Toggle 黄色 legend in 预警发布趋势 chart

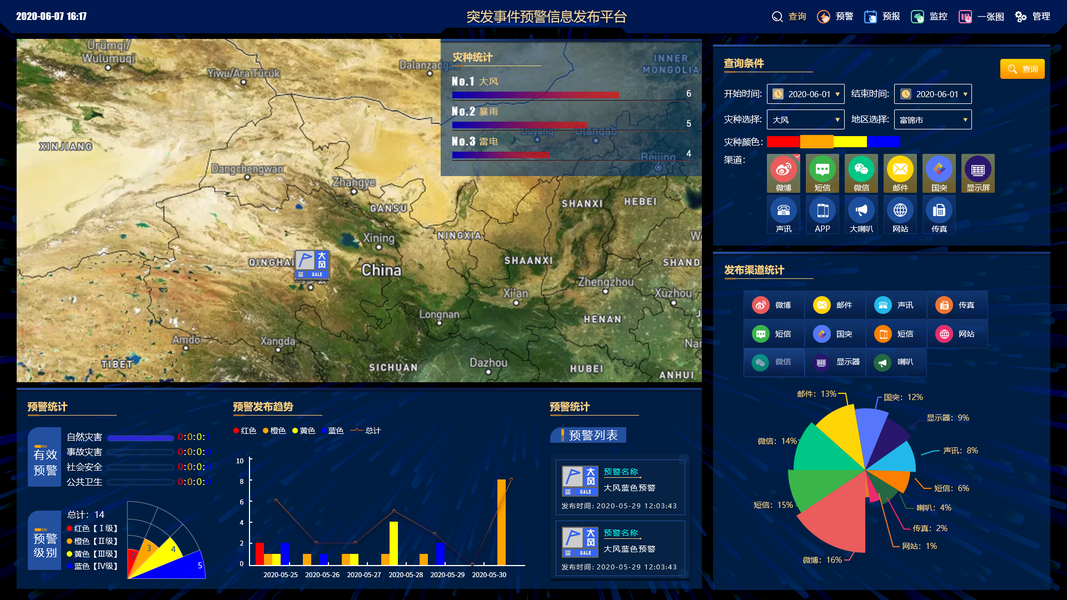303,431
